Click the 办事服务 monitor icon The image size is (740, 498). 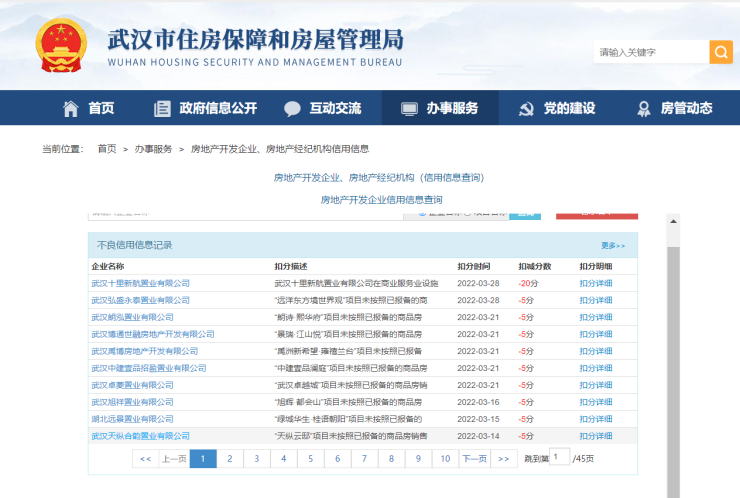point(408,109)
